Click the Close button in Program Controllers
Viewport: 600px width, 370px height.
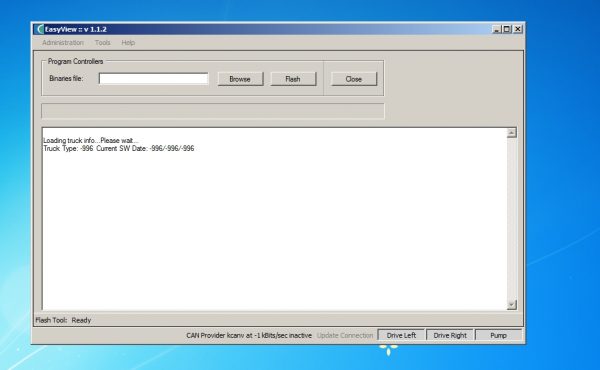[x=354, y=79]
